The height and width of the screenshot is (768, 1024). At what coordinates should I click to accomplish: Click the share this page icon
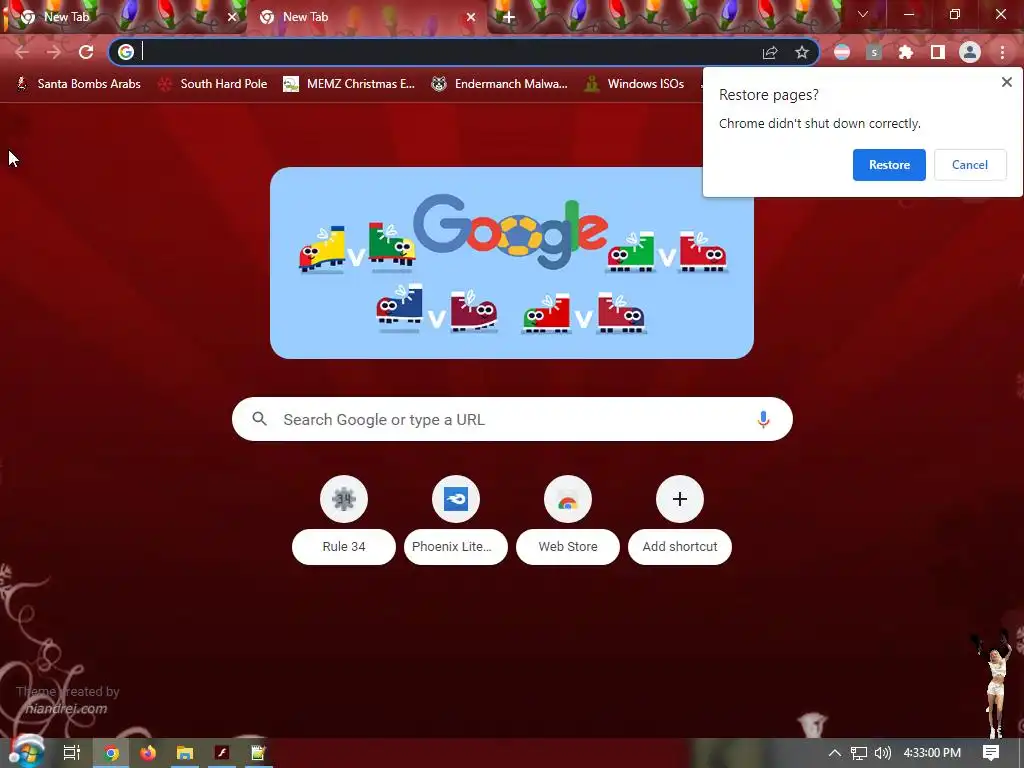pos(770,52)
